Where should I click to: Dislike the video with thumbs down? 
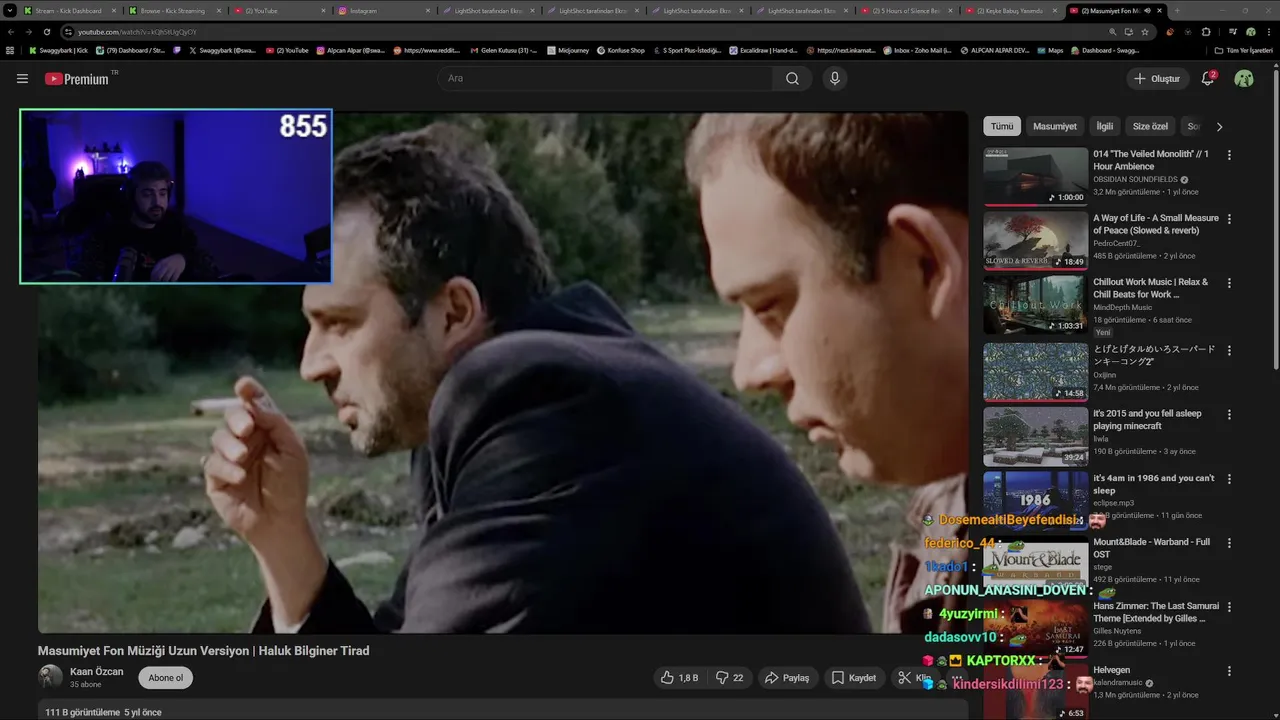pyautogui.click(x=729, y=678)
